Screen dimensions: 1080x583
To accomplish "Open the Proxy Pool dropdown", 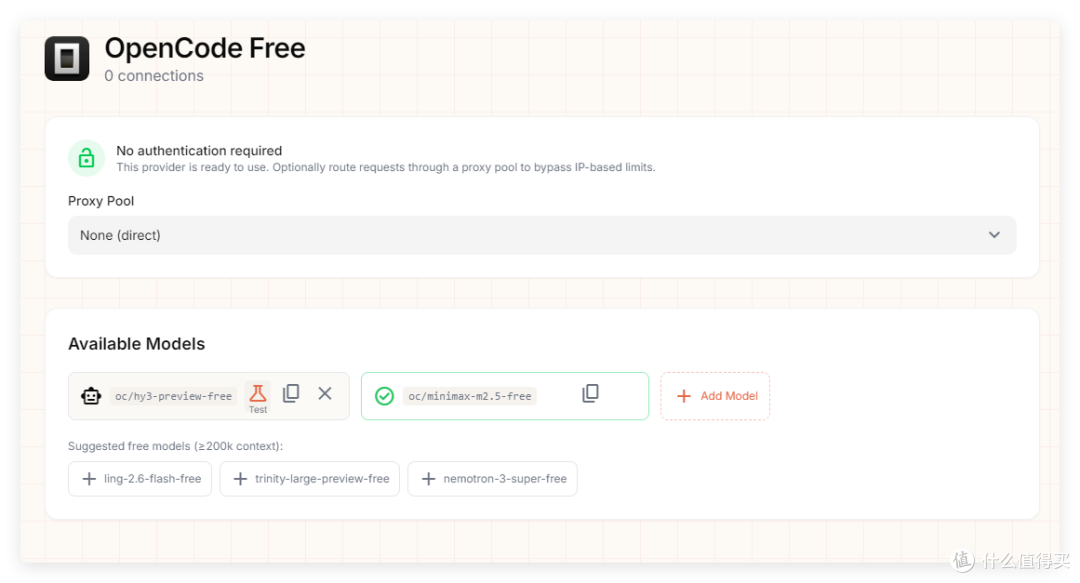I will pyautogui.click(x=541, y=235).
